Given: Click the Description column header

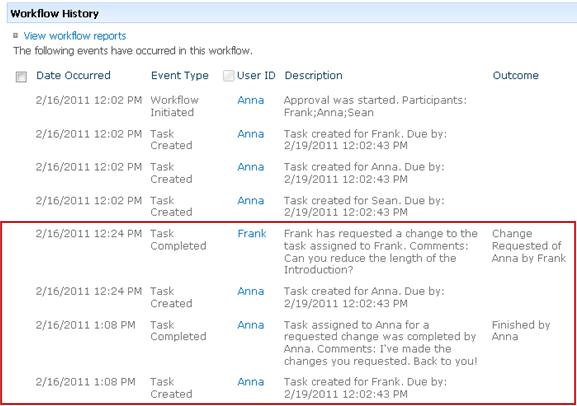Looking at the screenshot, I should tap(313, 75).
